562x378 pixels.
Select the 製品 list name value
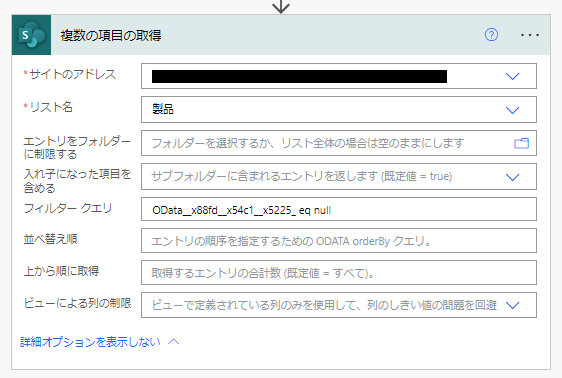[x=163, y=109]
